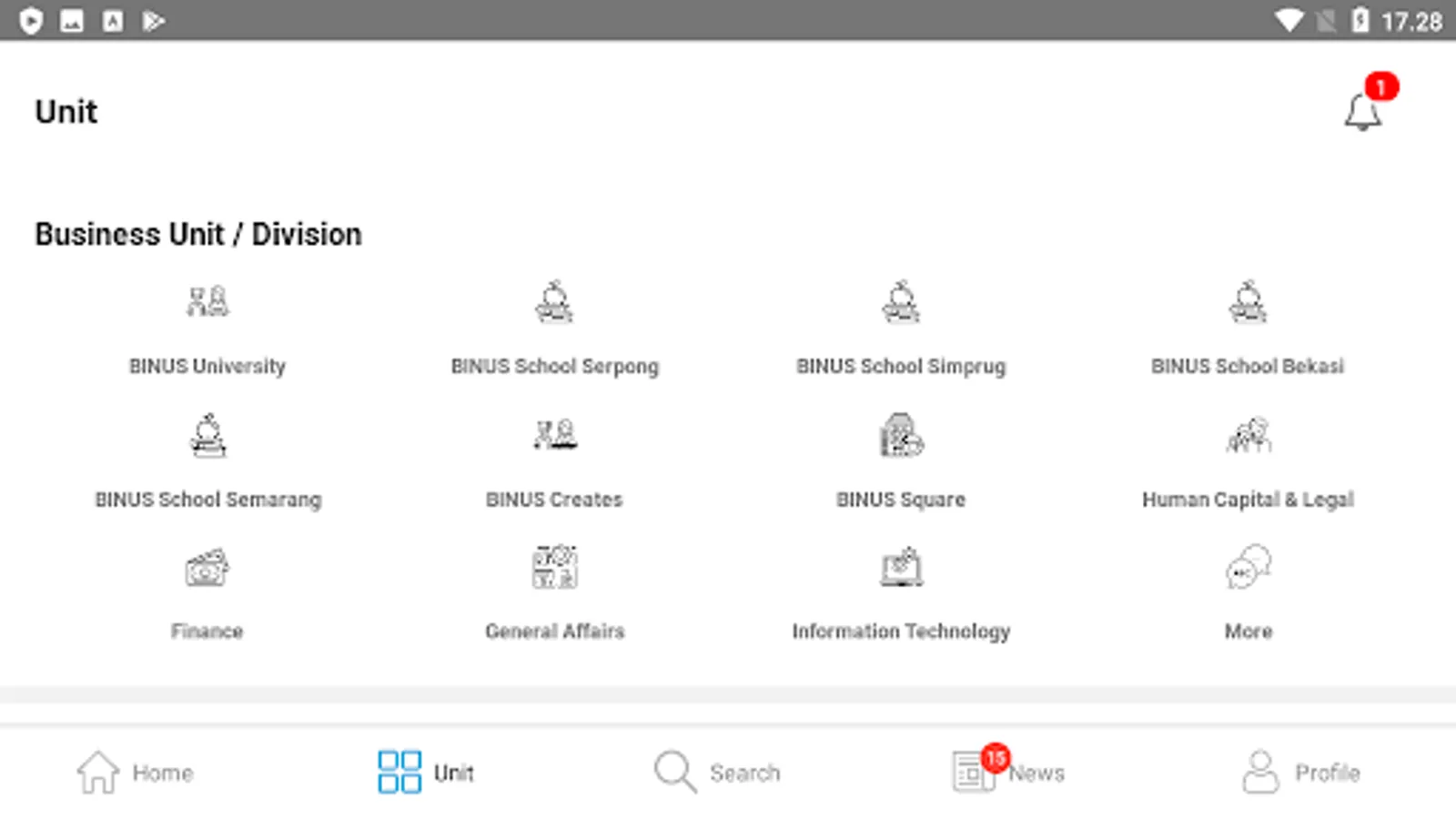
Task: Tap the battery indicator in status bar
Action: (1360, 20)
